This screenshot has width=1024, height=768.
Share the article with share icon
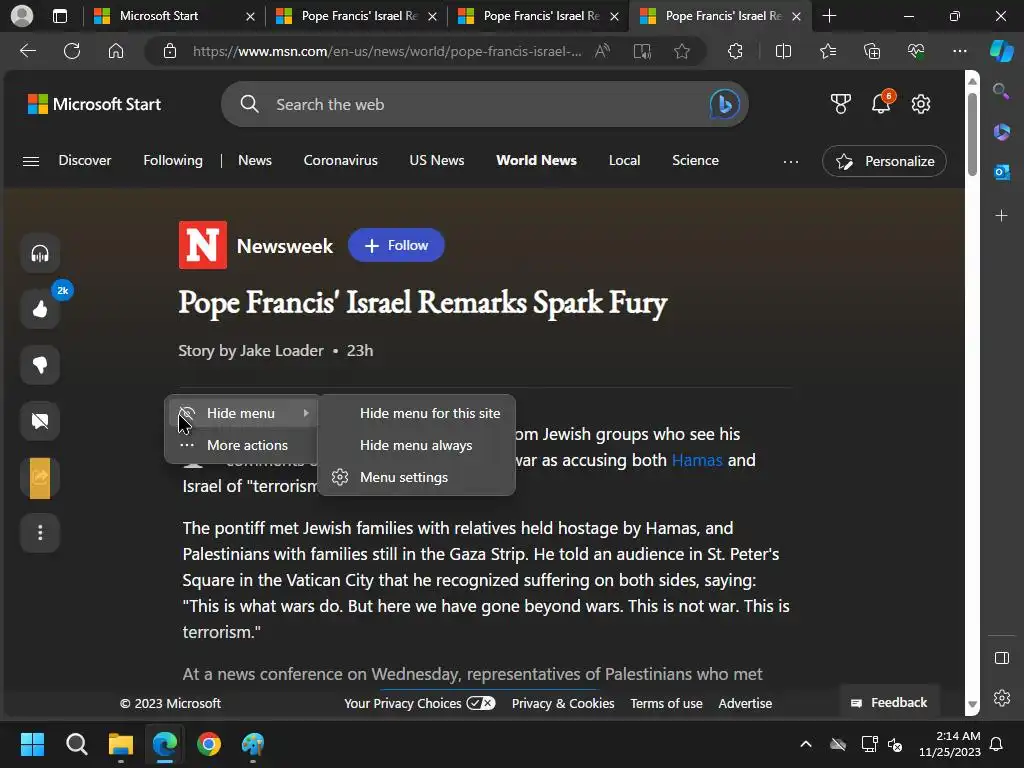40,477
